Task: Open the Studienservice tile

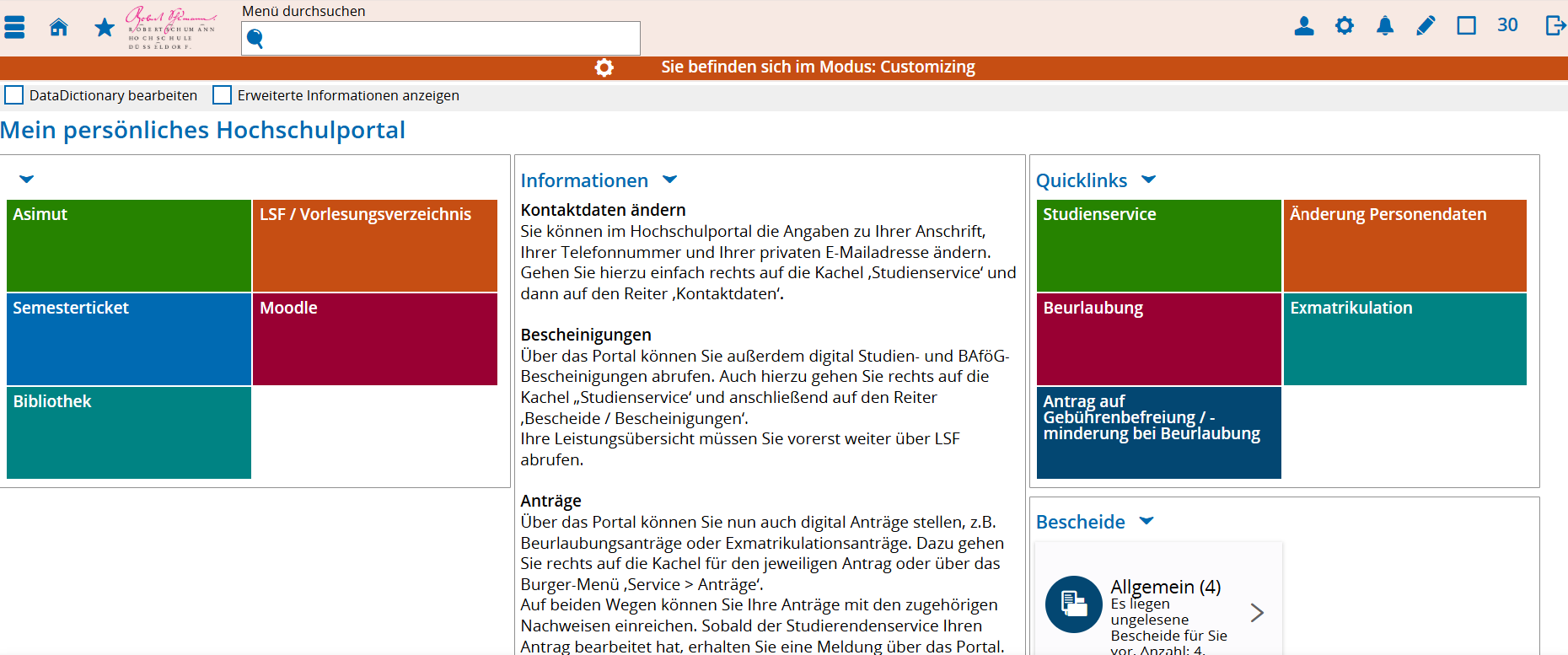Action: [x=1158, y=245]
